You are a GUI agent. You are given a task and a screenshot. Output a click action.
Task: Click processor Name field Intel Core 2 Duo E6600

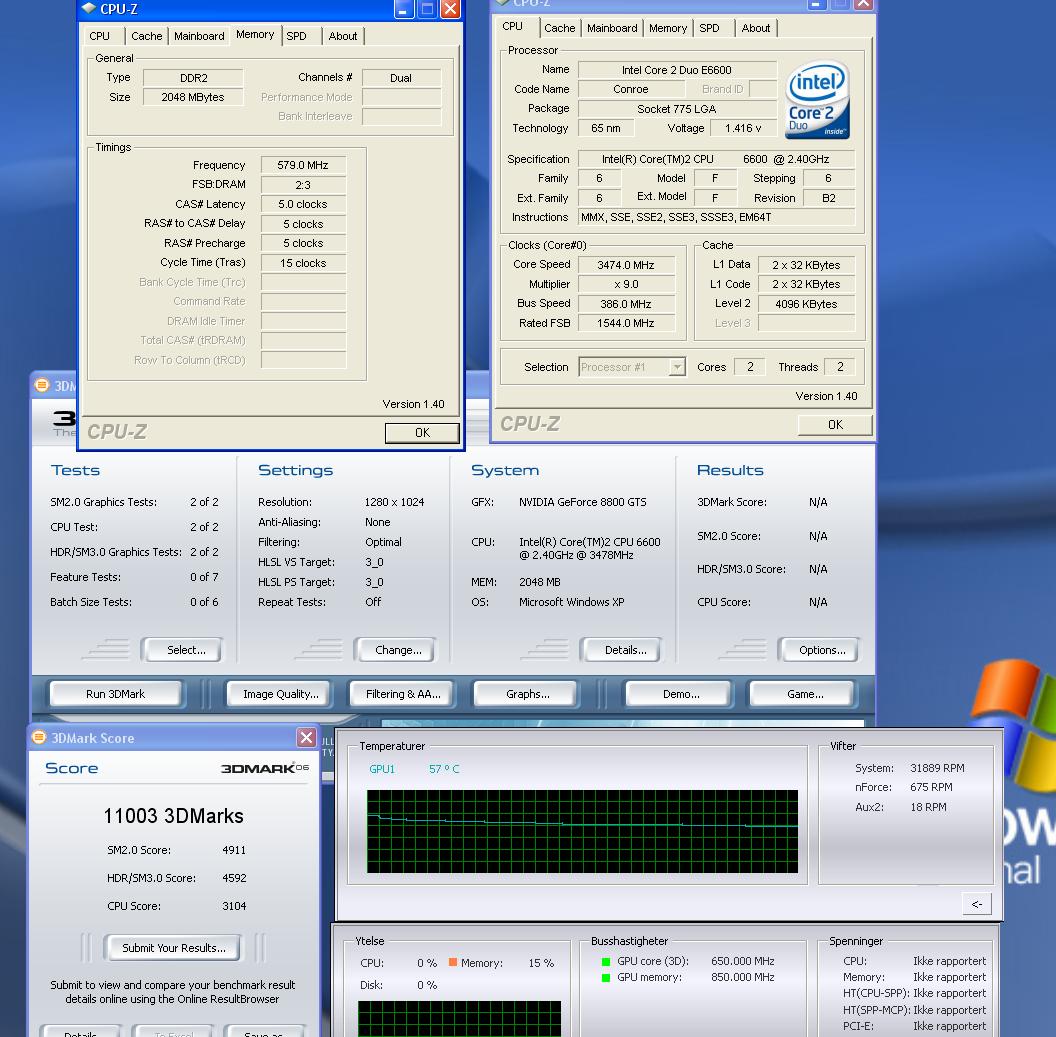pos(677,70)
